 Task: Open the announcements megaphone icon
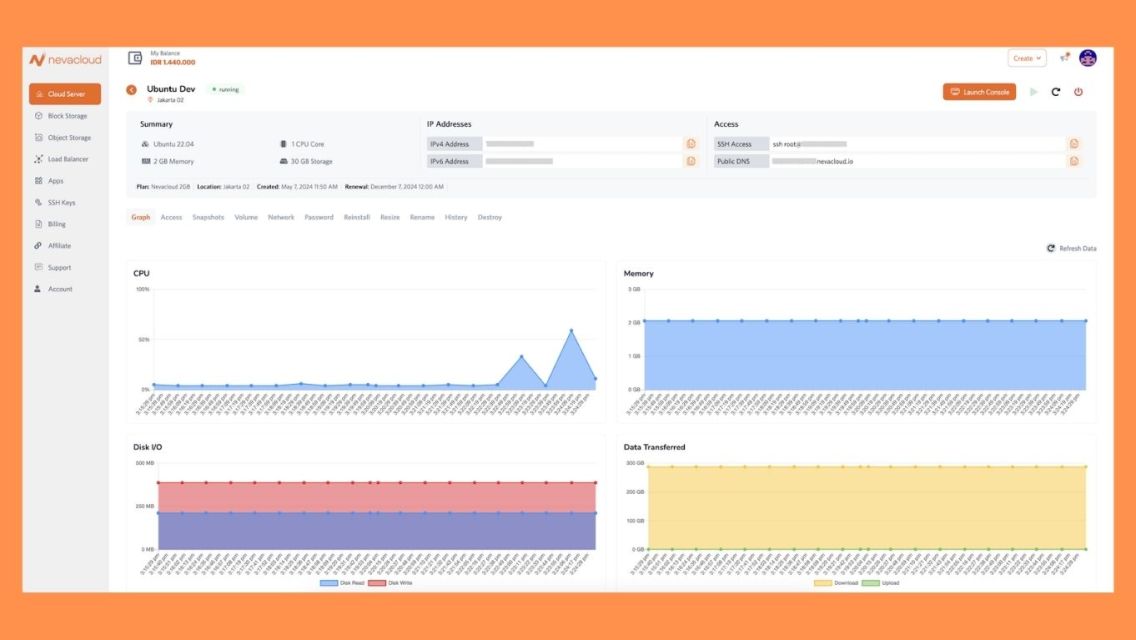[x=1064, y=58]
